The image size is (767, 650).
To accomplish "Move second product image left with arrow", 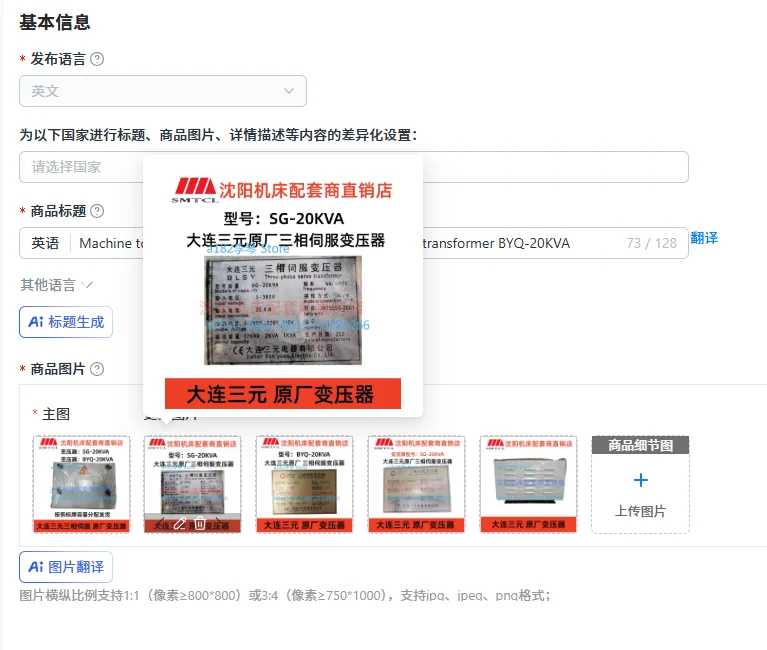I will 160,523.
